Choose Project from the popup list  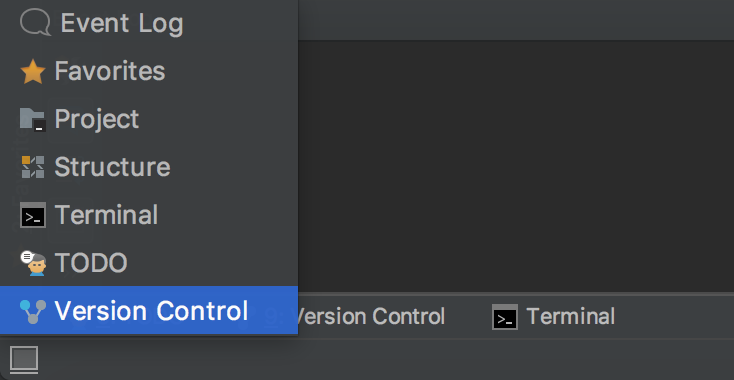149,119
